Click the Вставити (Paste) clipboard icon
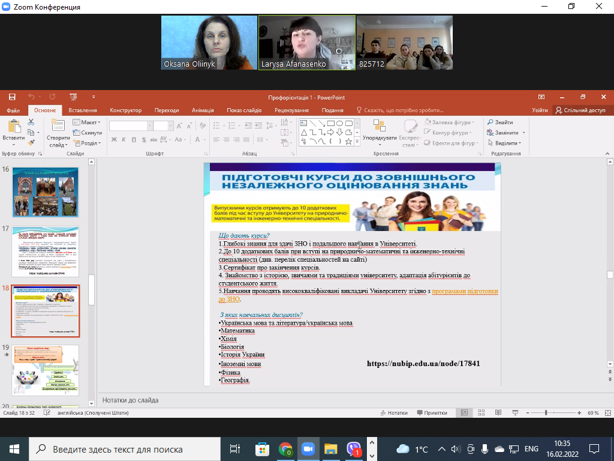The height and width of the screenshot is (461, 614). pos(13,128)
